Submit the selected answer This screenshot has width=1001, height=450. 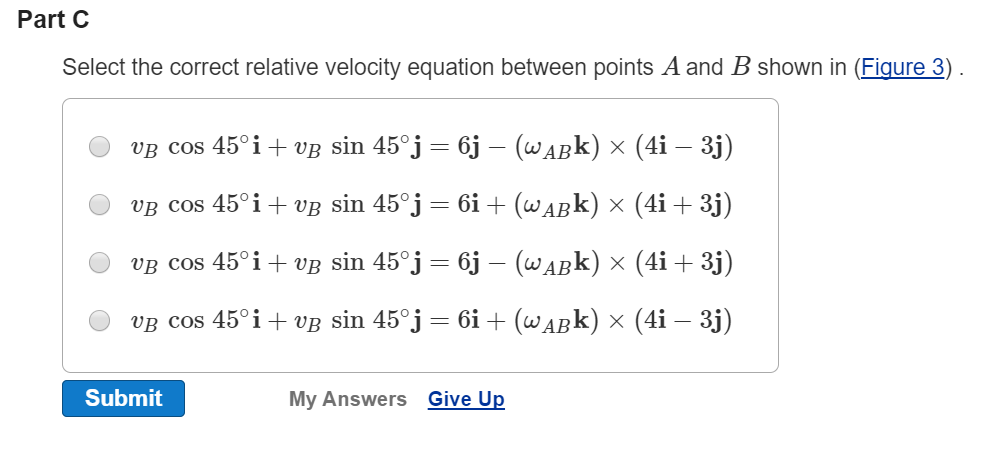tap(123, 398)
